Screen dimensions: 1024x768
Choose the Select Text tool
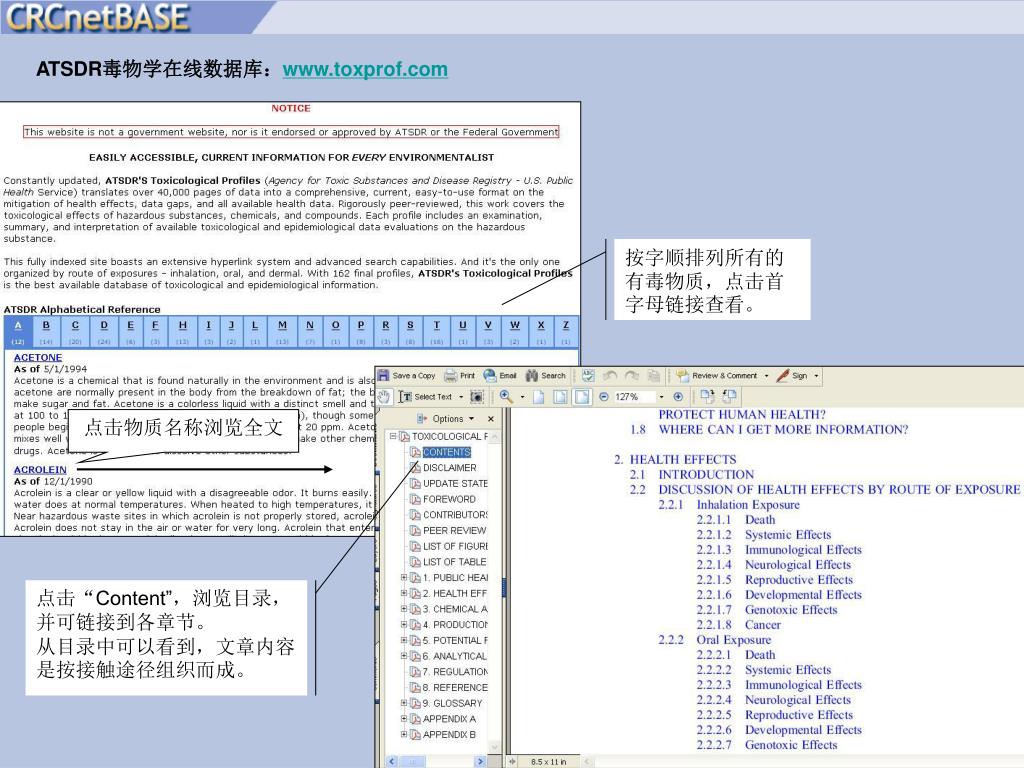[x=424, y=396]
